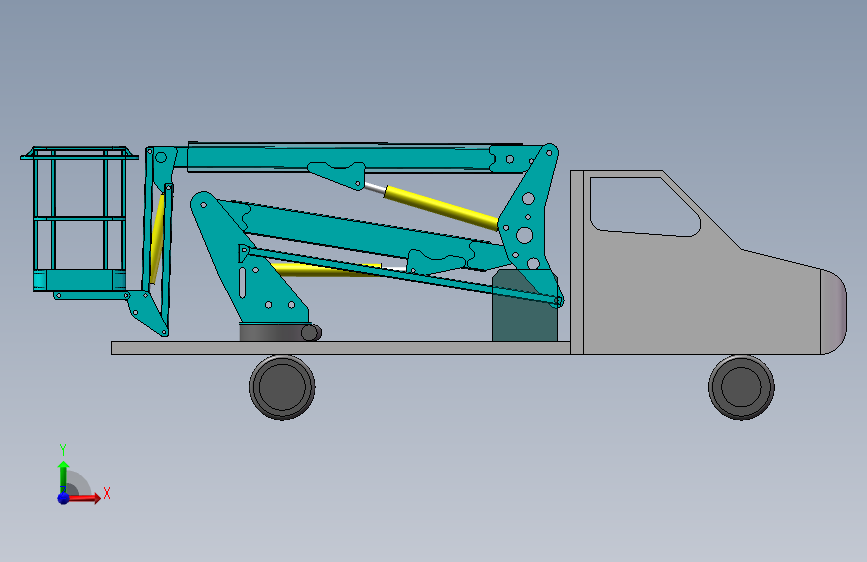Select the gray flatbed deck plate
The height and width of the screenshot is (562, 867).
(341, 348)
